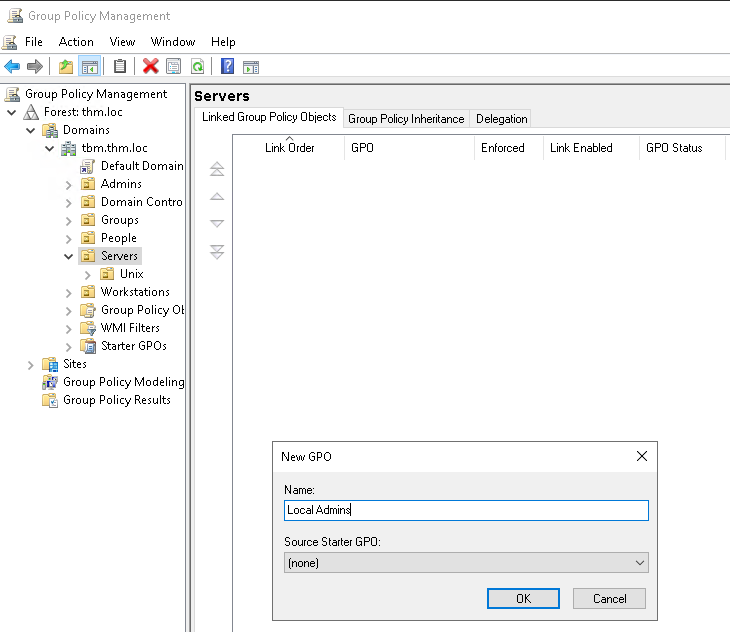Click the WMI Filters folder icon
This screenshot has width=730, height=632.
[88, 328]
